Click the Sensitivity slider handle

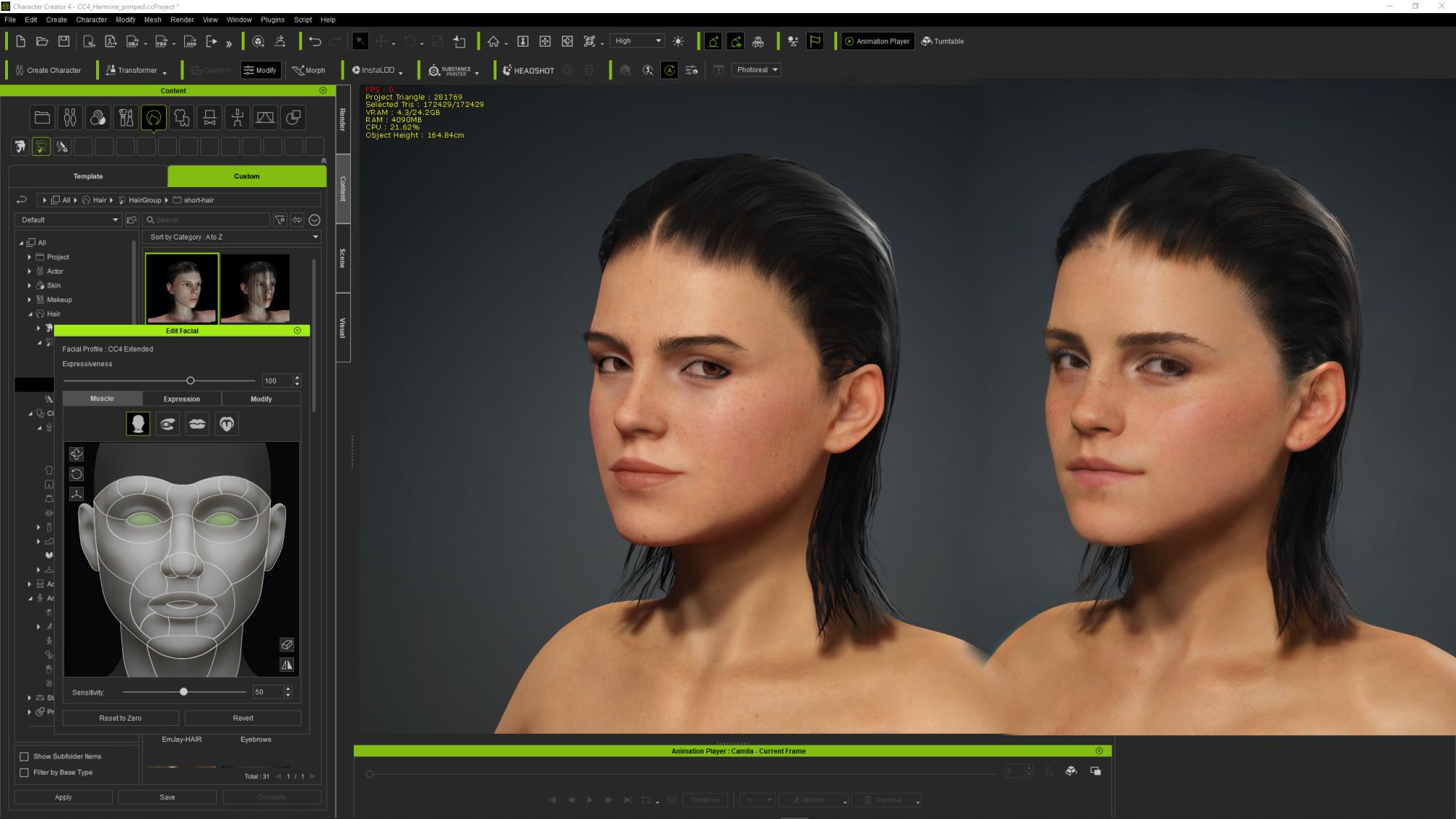183,692
